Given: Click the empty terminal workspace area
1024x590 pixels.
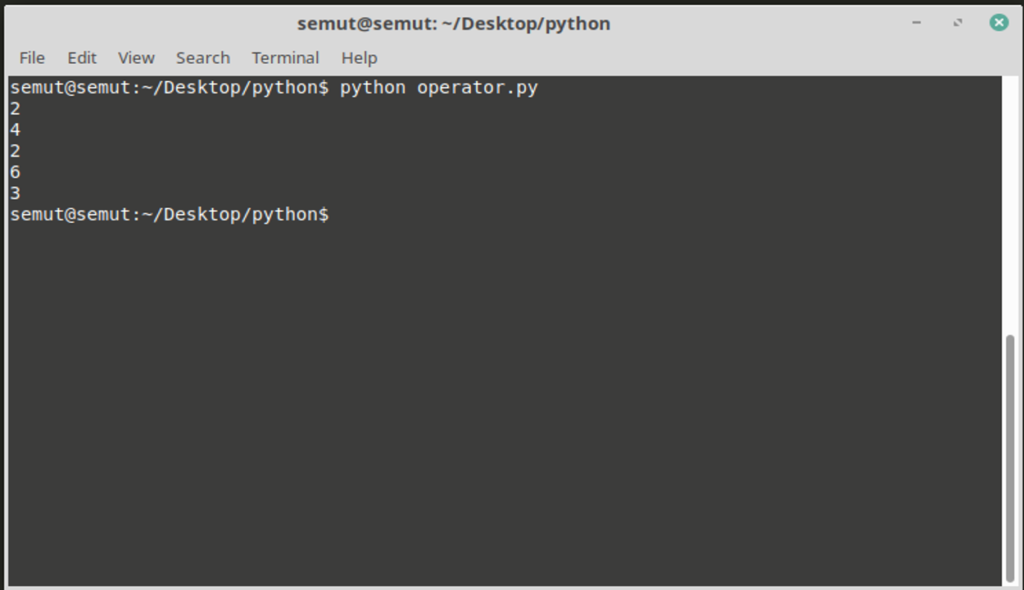Looking at the screenshot, I should [x=500, y=400].
